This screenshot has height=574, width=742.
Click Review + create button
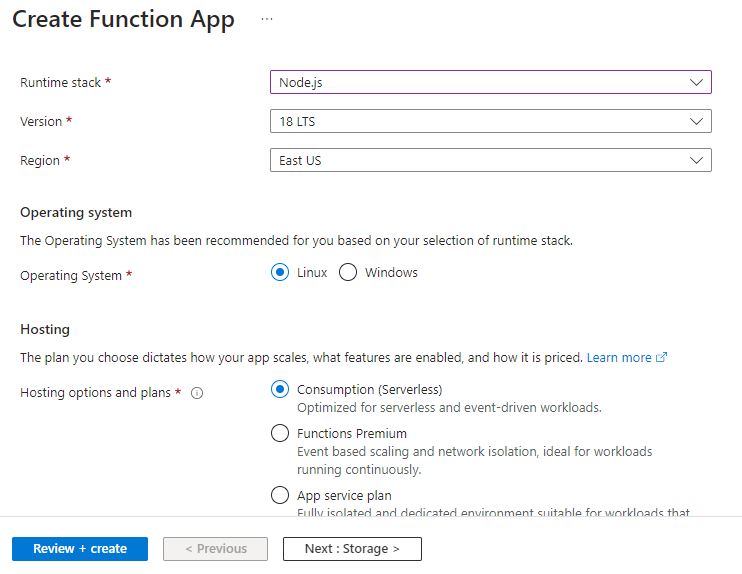coord(80,549)
